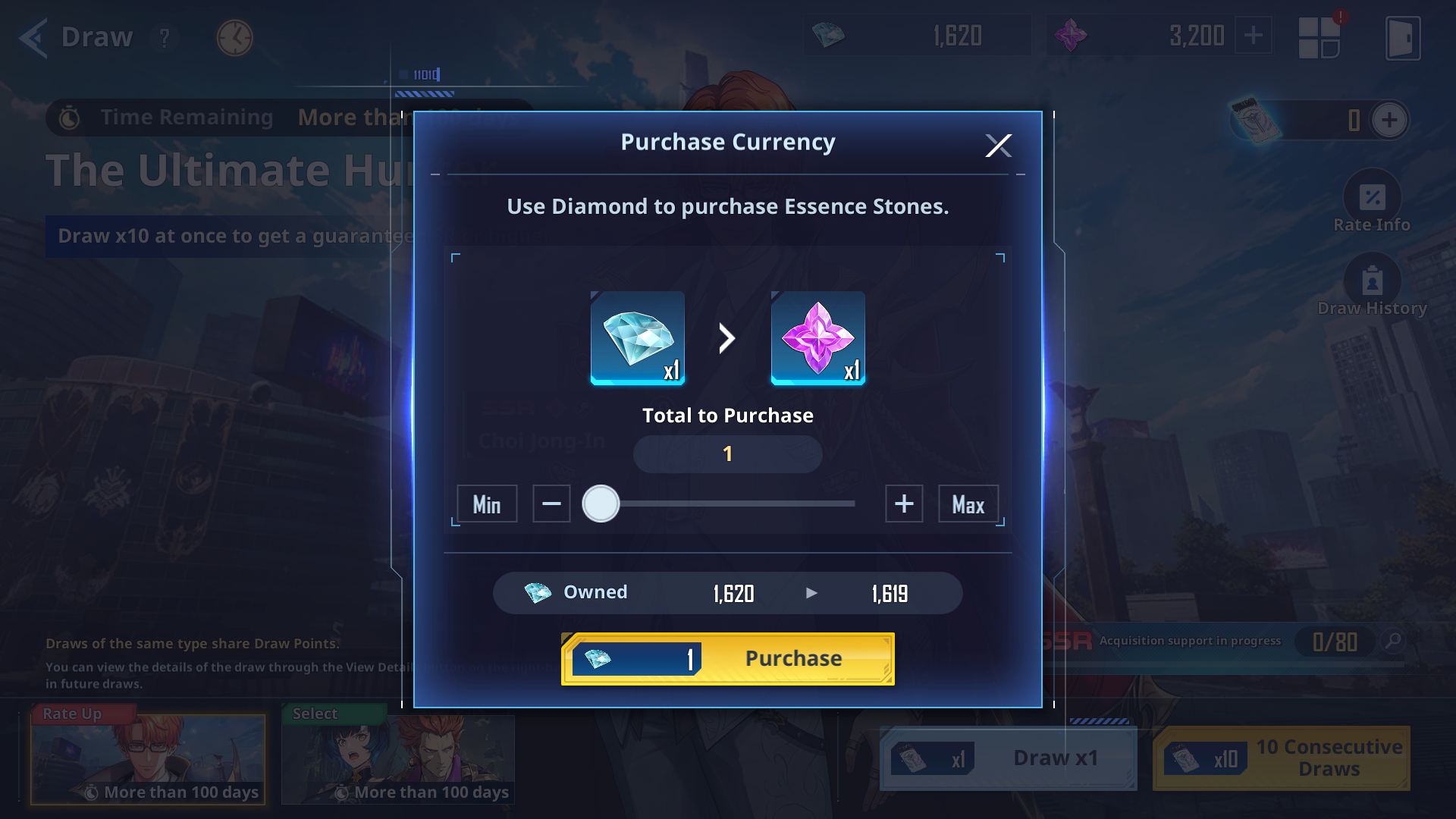Confirm with the yellow Purchase button
This screenshot has height=819, width=1456.
pyautogui.click(x=728, y=659)
